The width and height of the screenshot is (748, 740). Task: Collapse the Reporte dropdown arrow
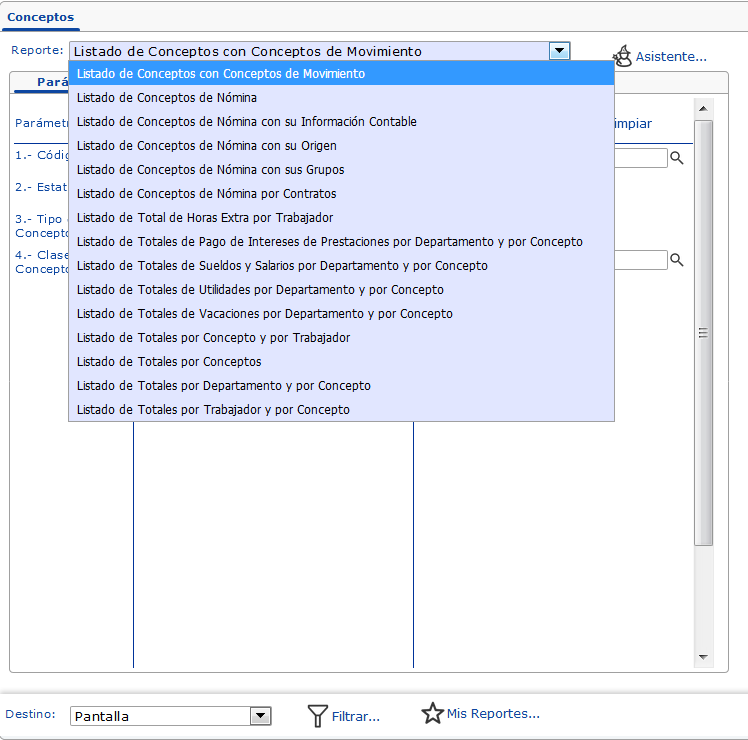click(x=559, y=51)
